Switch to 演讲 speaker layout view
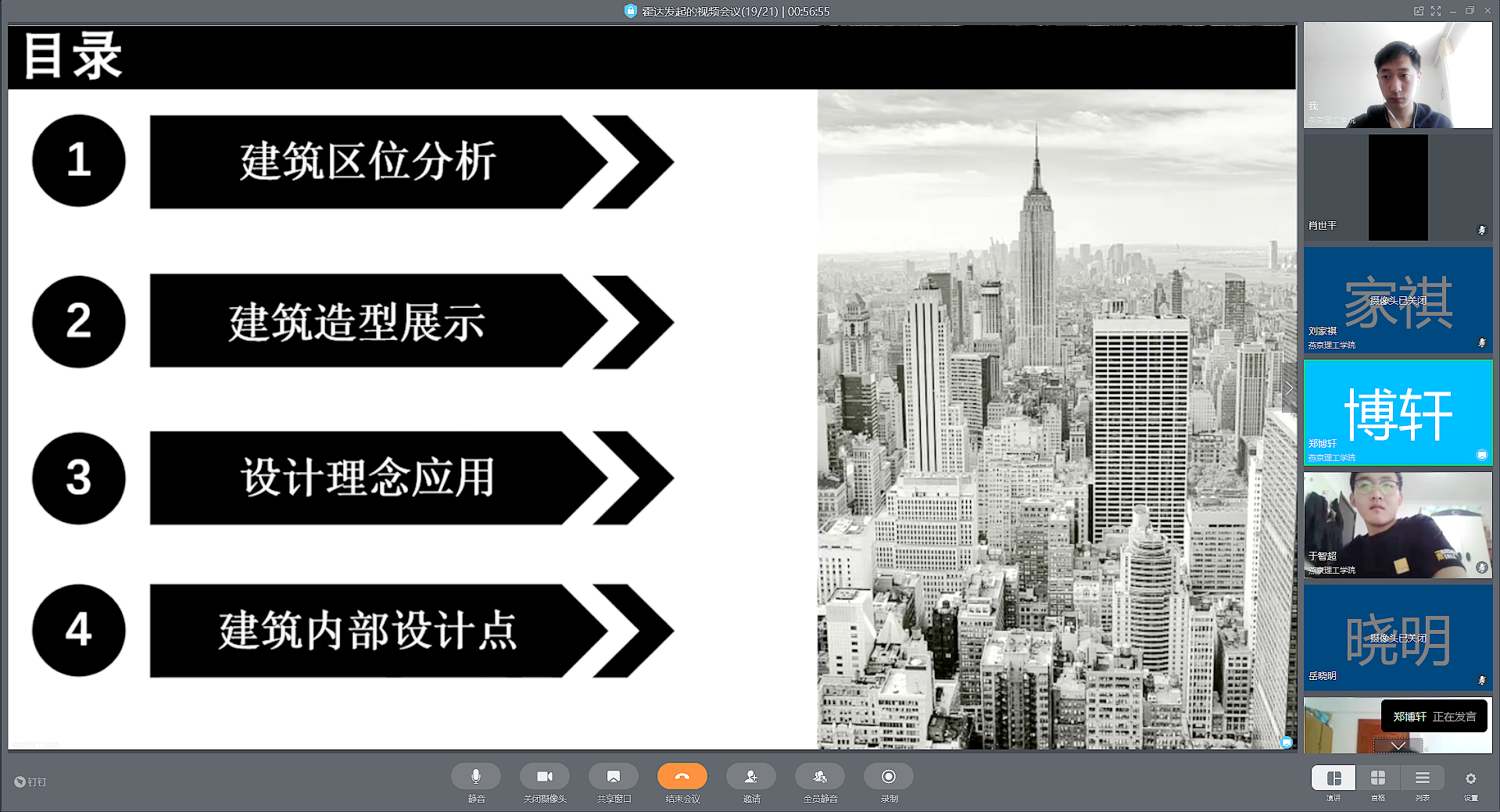Viewport: 1500px width, 812px height. 1334,778
